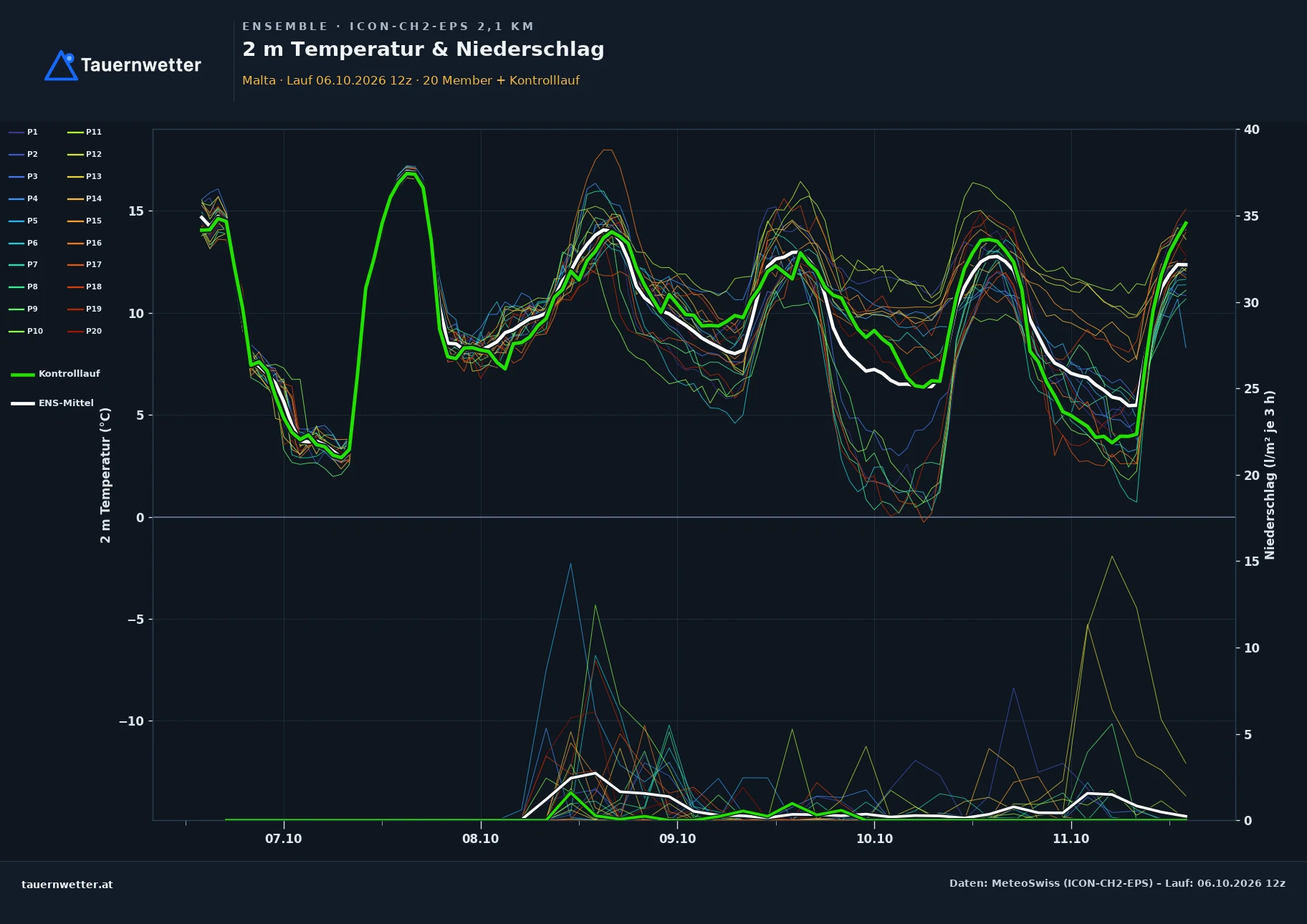Click the Niederschlag right axis title
The image size is (1307, 924).
pos(1270,475)
